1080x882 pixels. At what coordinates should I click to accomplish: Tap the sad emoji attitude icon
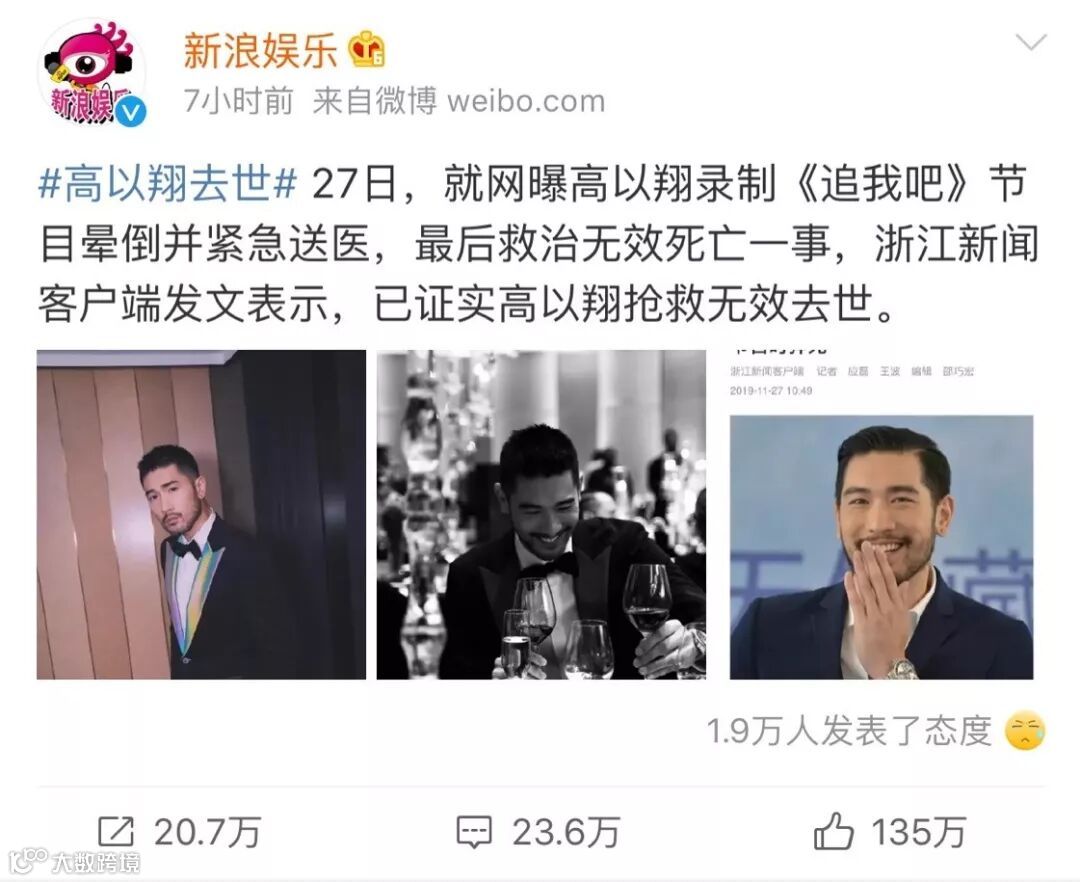pos(1025,731)
